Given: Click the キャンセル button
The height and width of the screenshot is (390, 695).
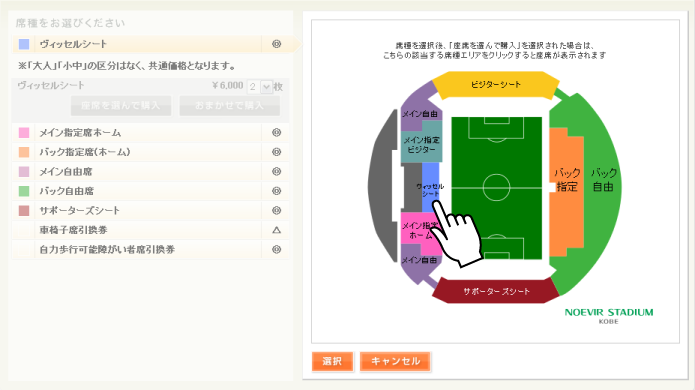Looking at the screenshot, I should [395, 361].
